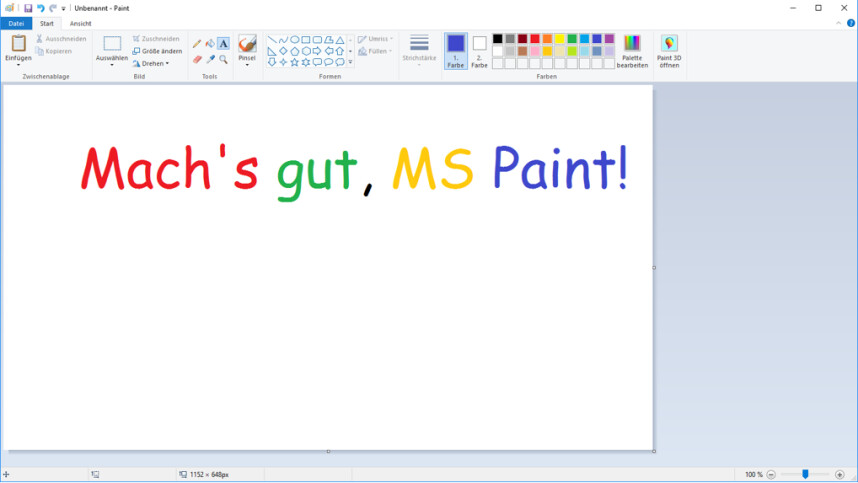Switch to the Ansicht tab

(80, 24)
